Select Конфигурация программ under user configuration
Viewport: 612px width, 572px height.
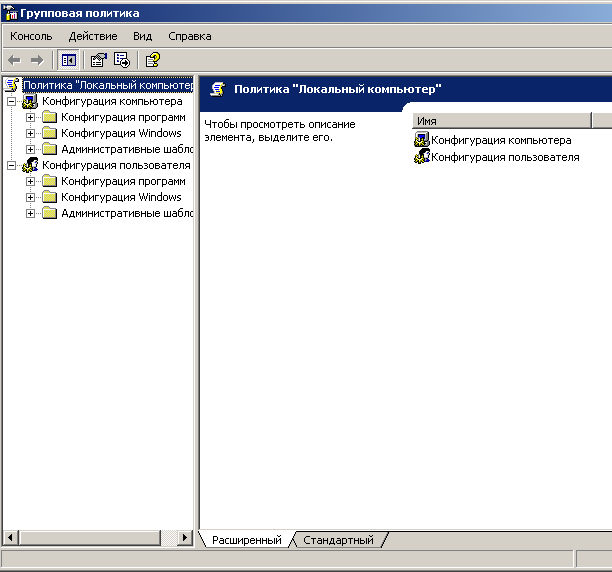[x=123, y=181]
